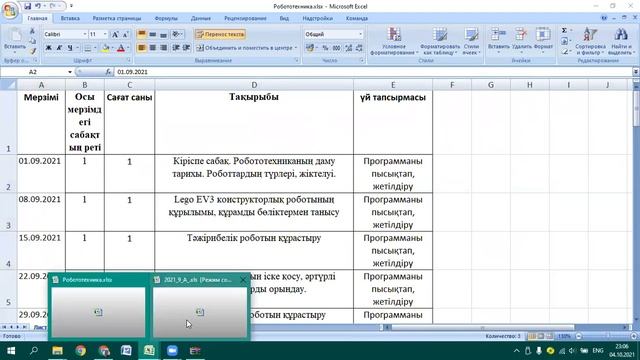Cut selection with scissors icon
Screen dimensions: 640x360
coord(33,31)
